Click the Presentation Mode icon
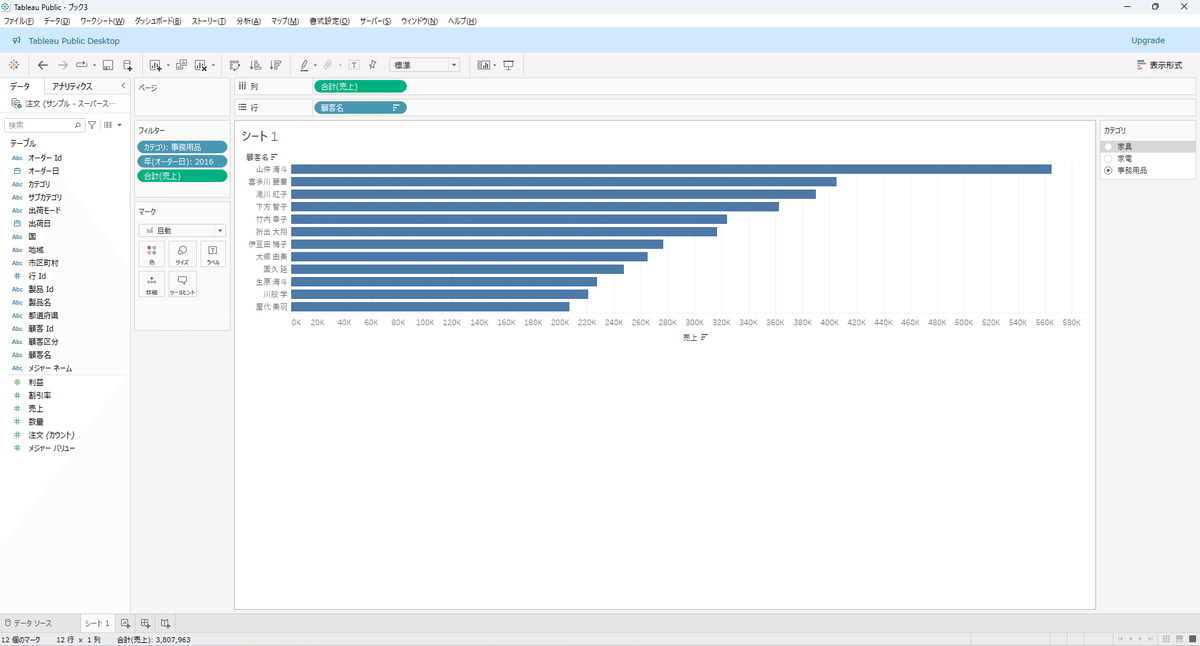1200x646 pixels. [x=509, y=64]
